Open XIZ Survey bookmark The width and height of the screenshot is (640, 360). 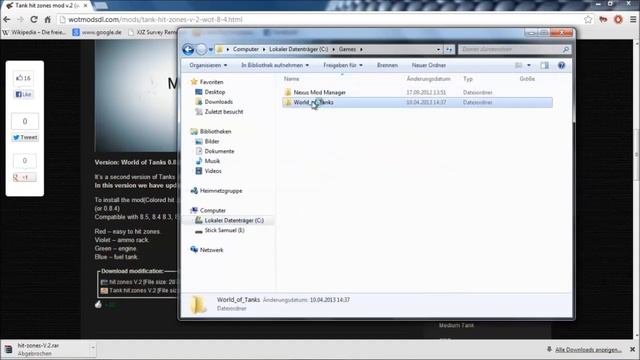coord(152,32)
